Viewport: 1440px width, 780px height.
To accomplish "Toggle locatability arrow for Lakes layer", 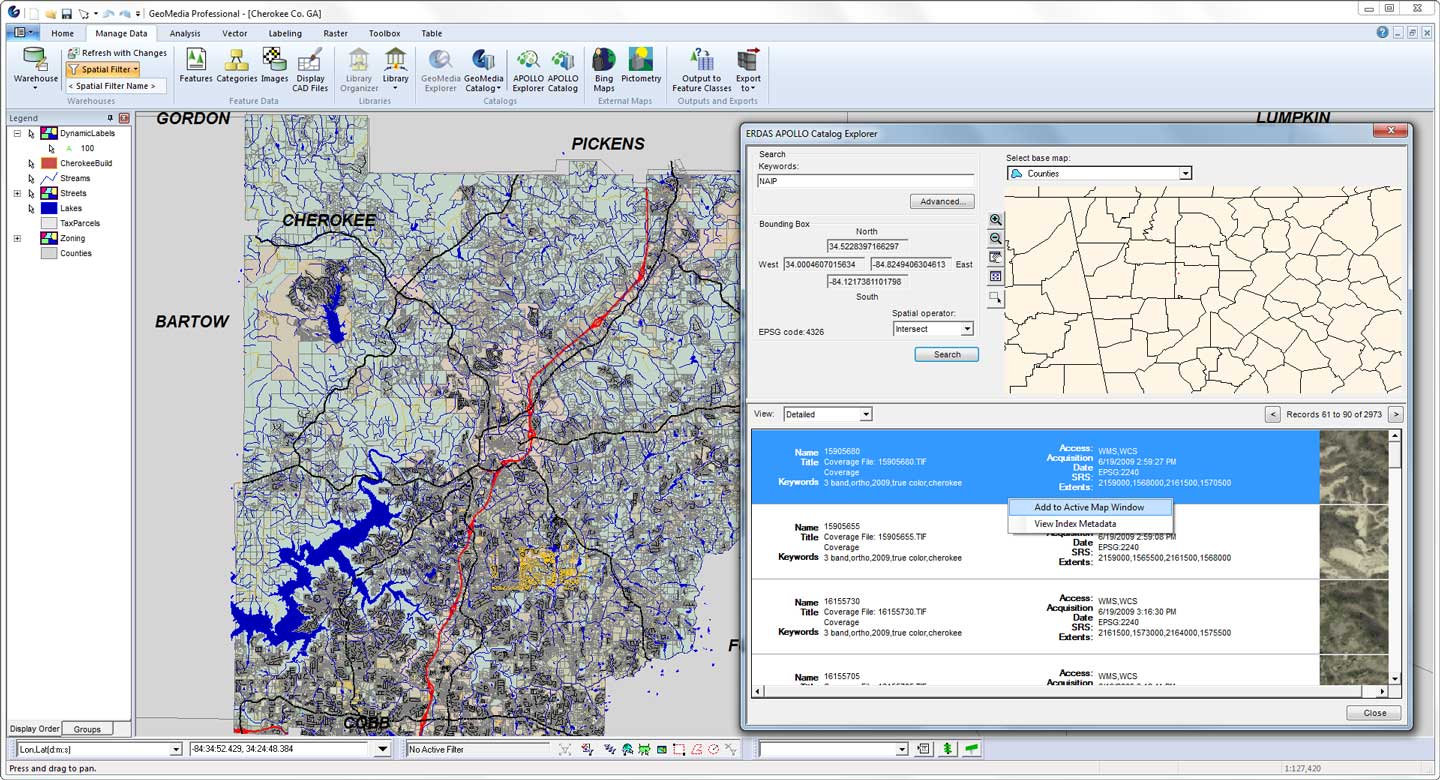I will [x=31, y=208].
